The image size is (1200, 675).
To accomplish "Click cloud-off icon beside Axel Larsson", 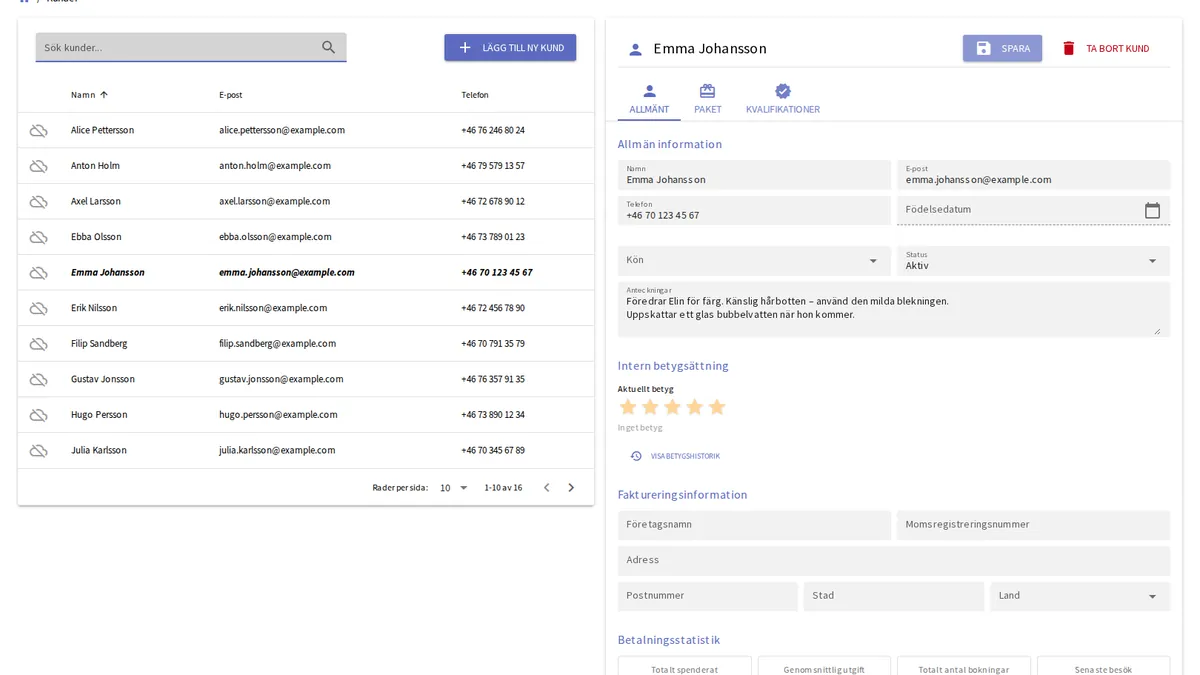I will [x=38, y=201].
